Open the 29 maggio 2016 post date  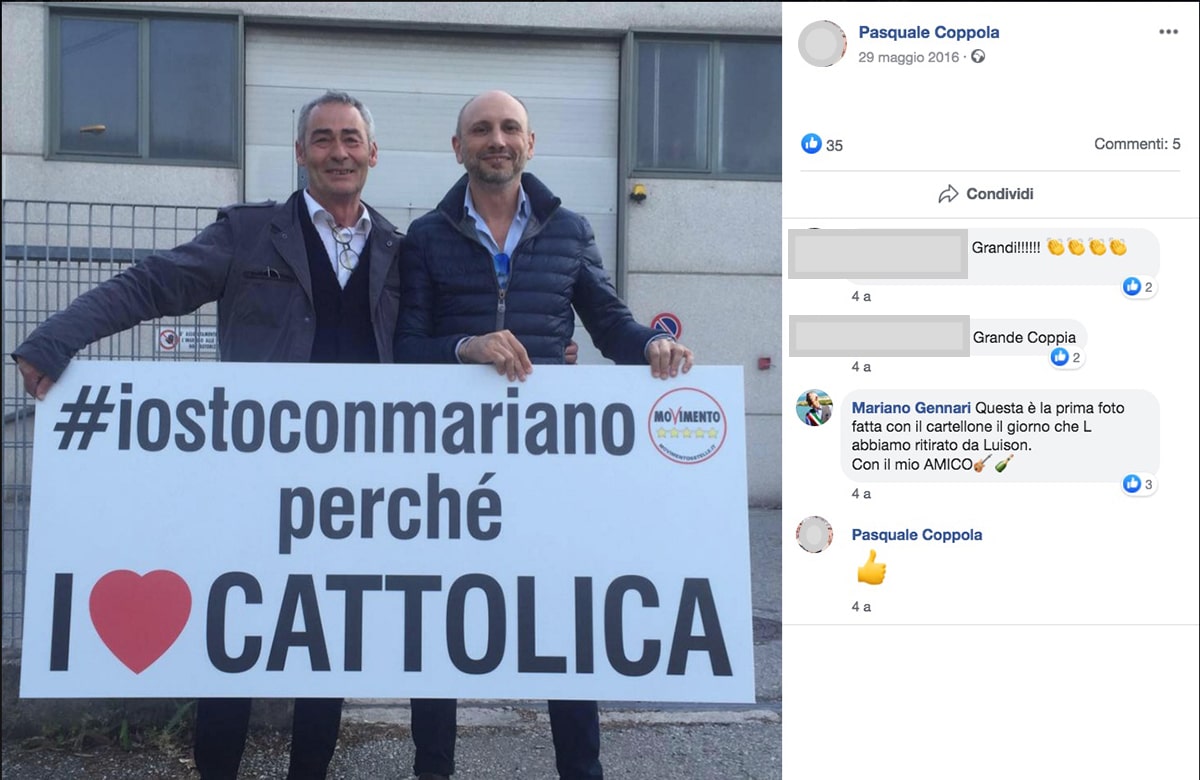[908, 57]
